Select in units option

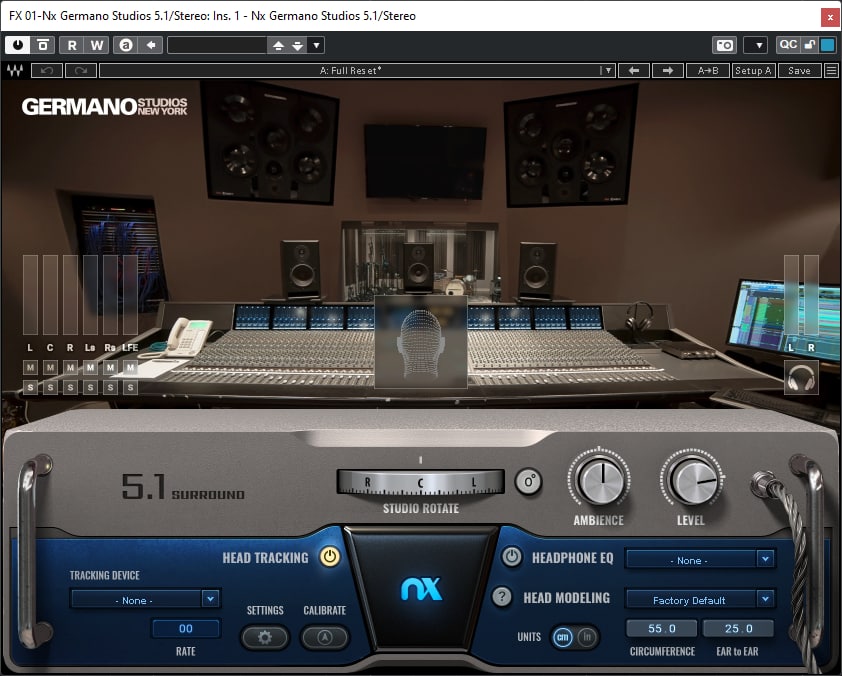tap(586, 637)
